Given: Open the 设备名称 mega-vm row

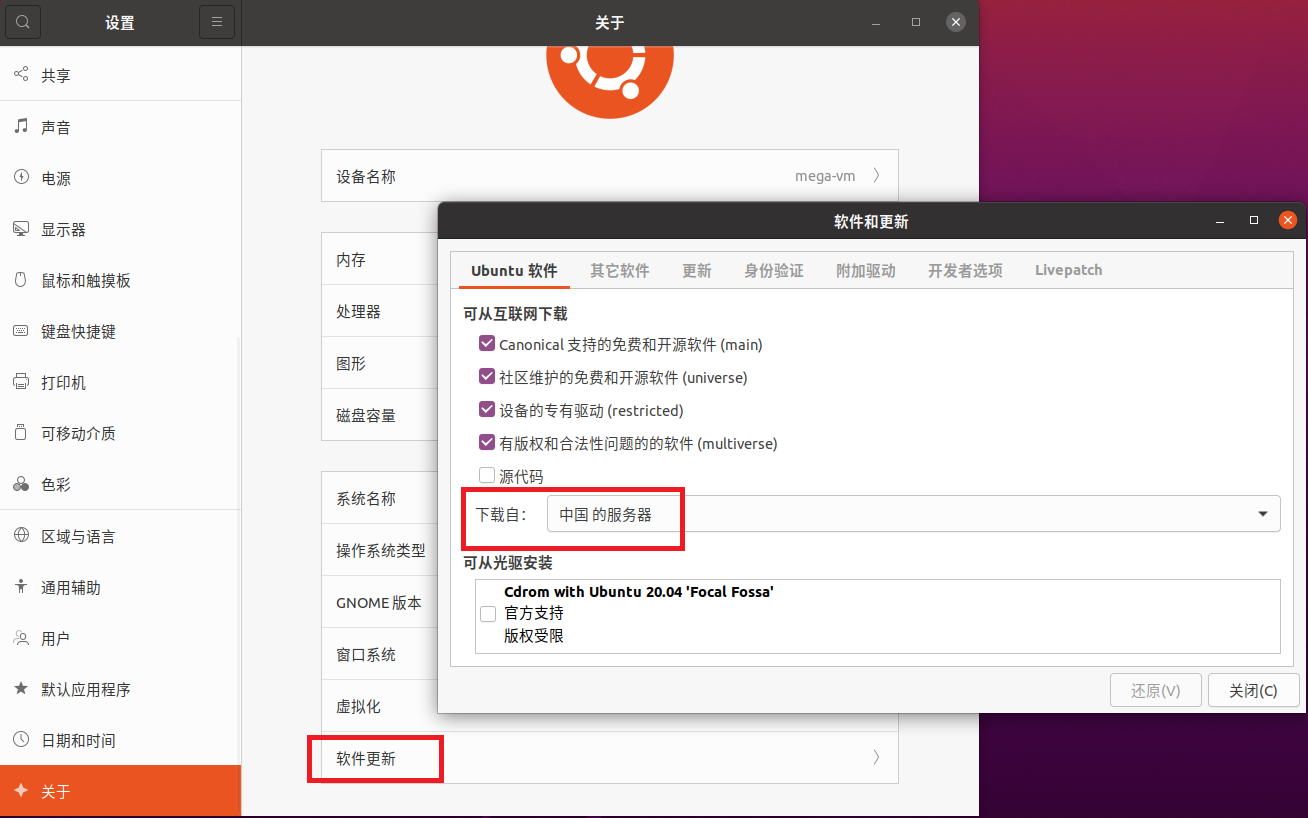Looking at the screenshot, I should [x=610, y=176].
